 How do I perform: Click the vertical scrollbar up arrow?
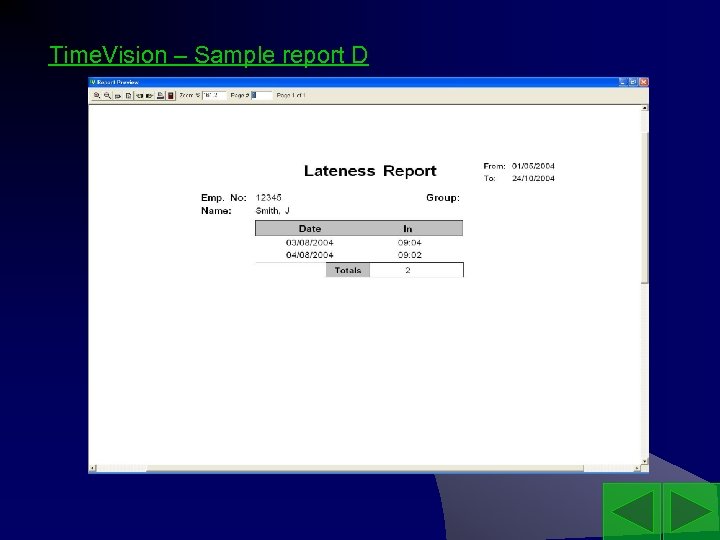645,108
